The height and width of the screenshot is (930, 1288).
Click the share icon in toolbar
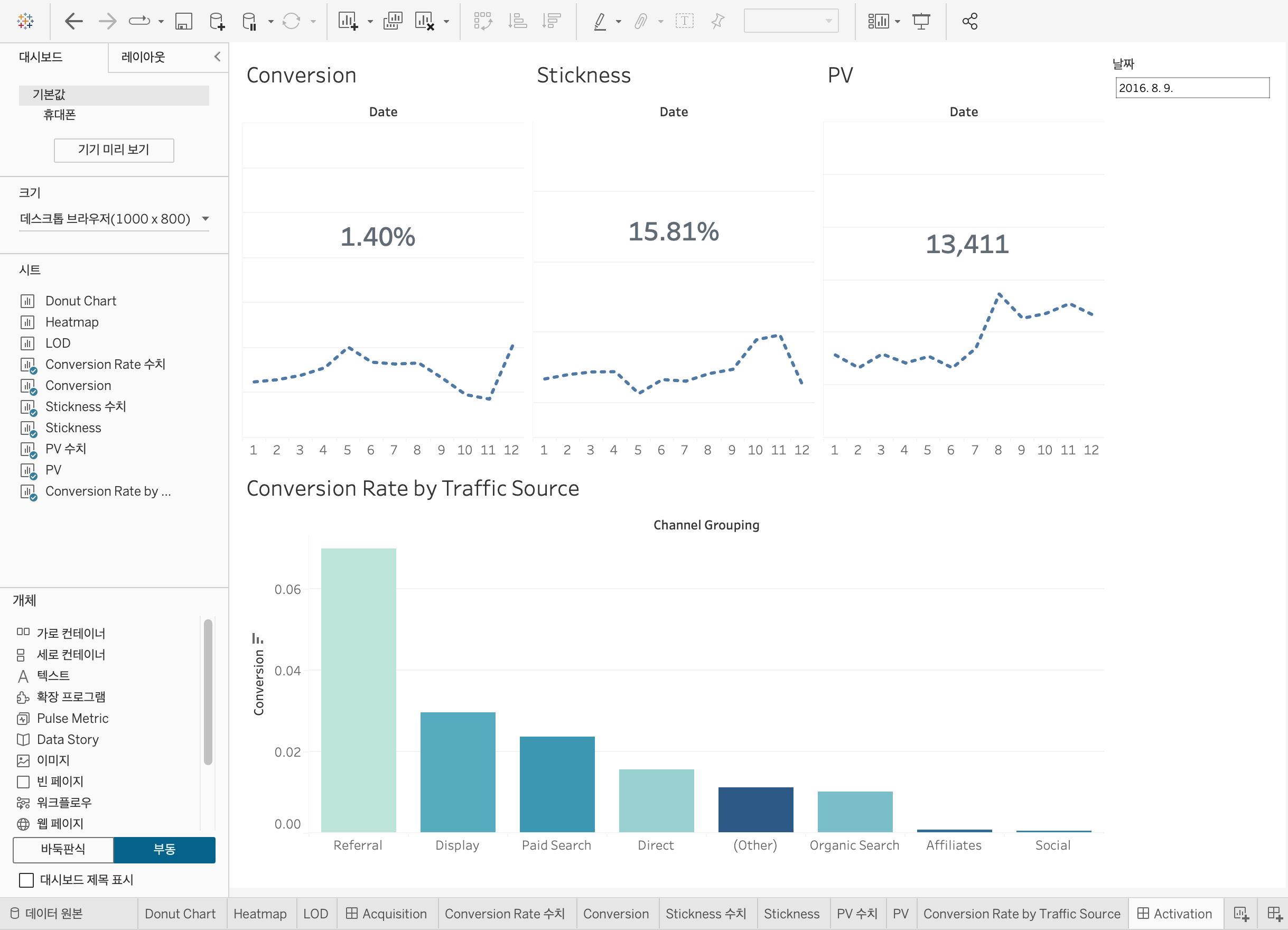(969, 22)
